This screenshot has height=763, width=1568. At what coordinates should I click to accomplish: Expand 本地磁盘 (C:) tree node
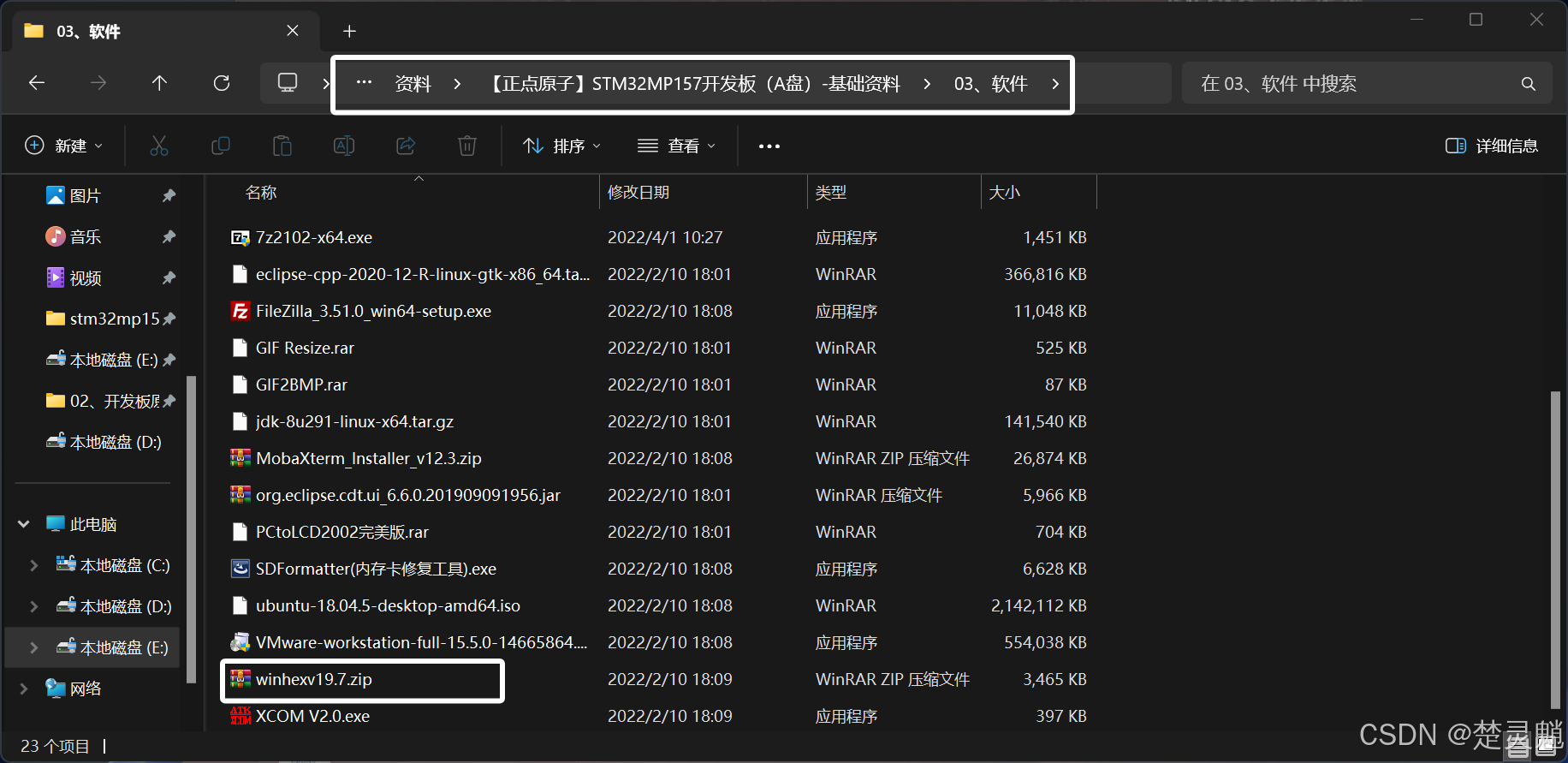click(34, 565)
